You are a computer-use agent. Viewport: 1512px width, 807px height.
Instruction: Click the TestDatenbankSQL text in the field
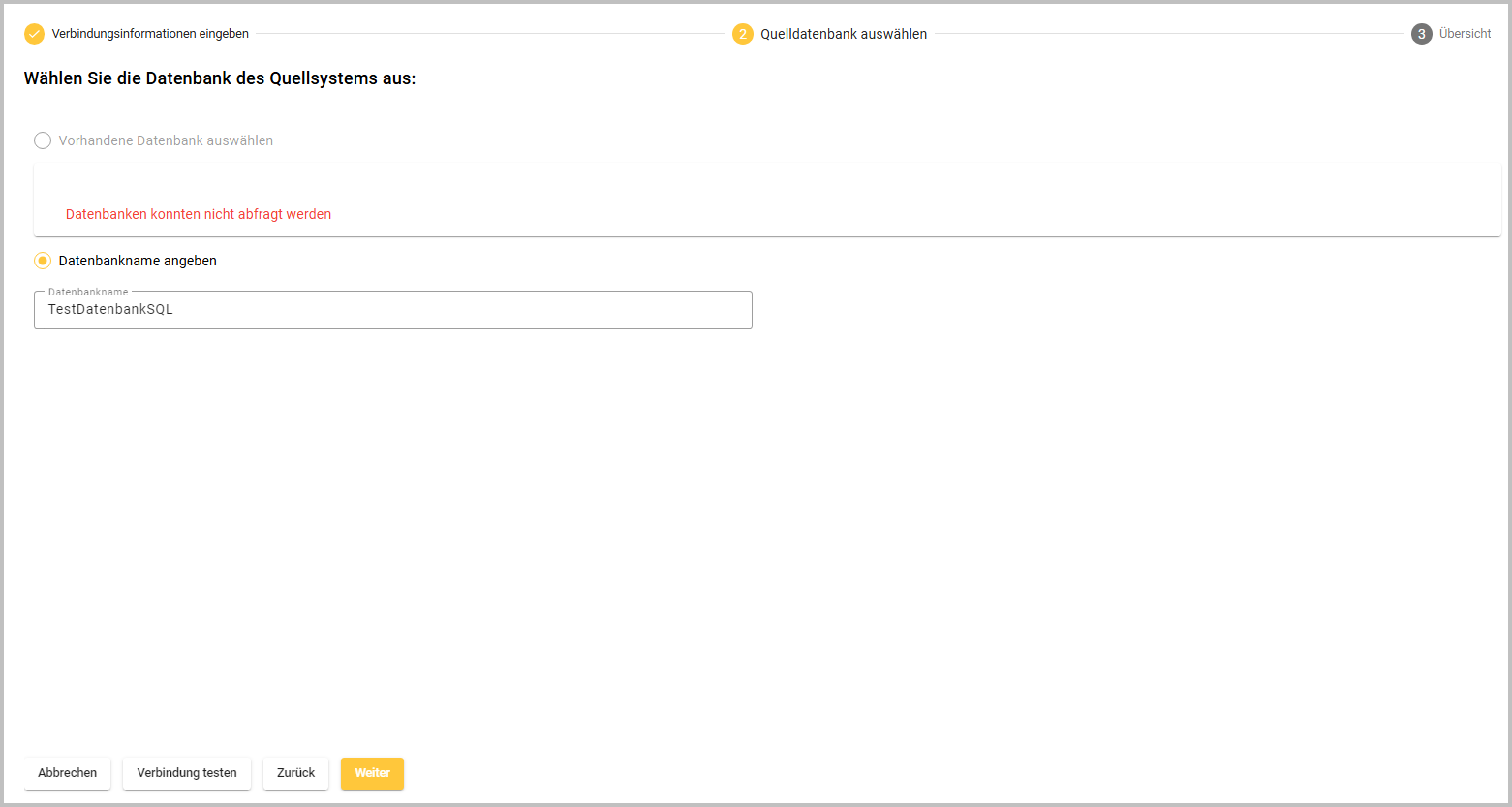(x=110, y=310)
